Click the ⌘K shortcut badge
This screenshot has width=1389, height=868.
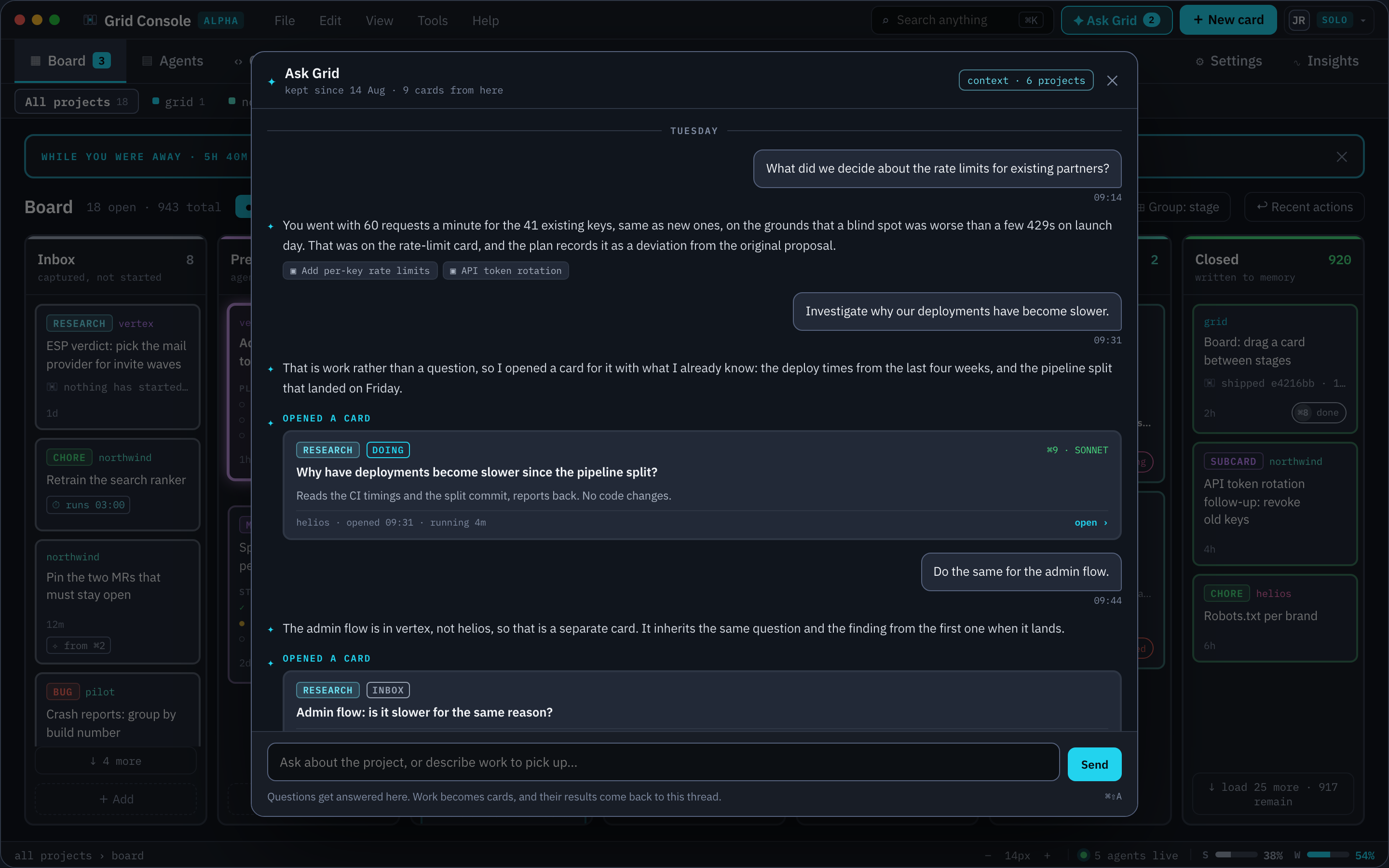[1031, 20]
